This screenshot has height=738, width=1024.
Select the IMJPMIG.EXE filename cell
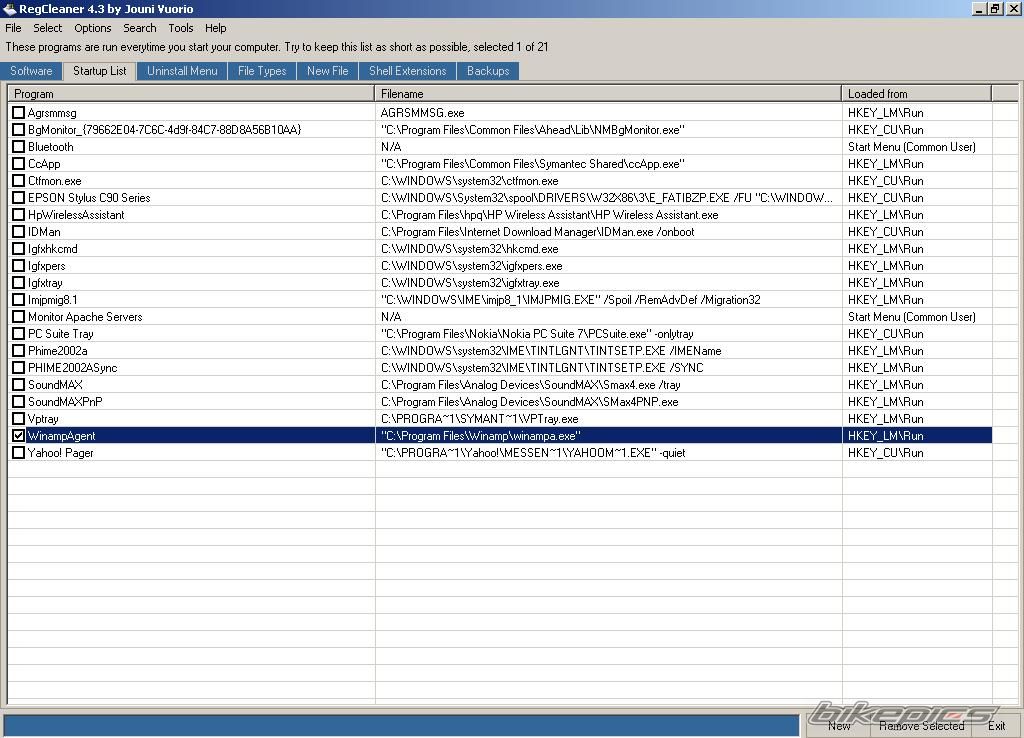click(x=609, y=300)
